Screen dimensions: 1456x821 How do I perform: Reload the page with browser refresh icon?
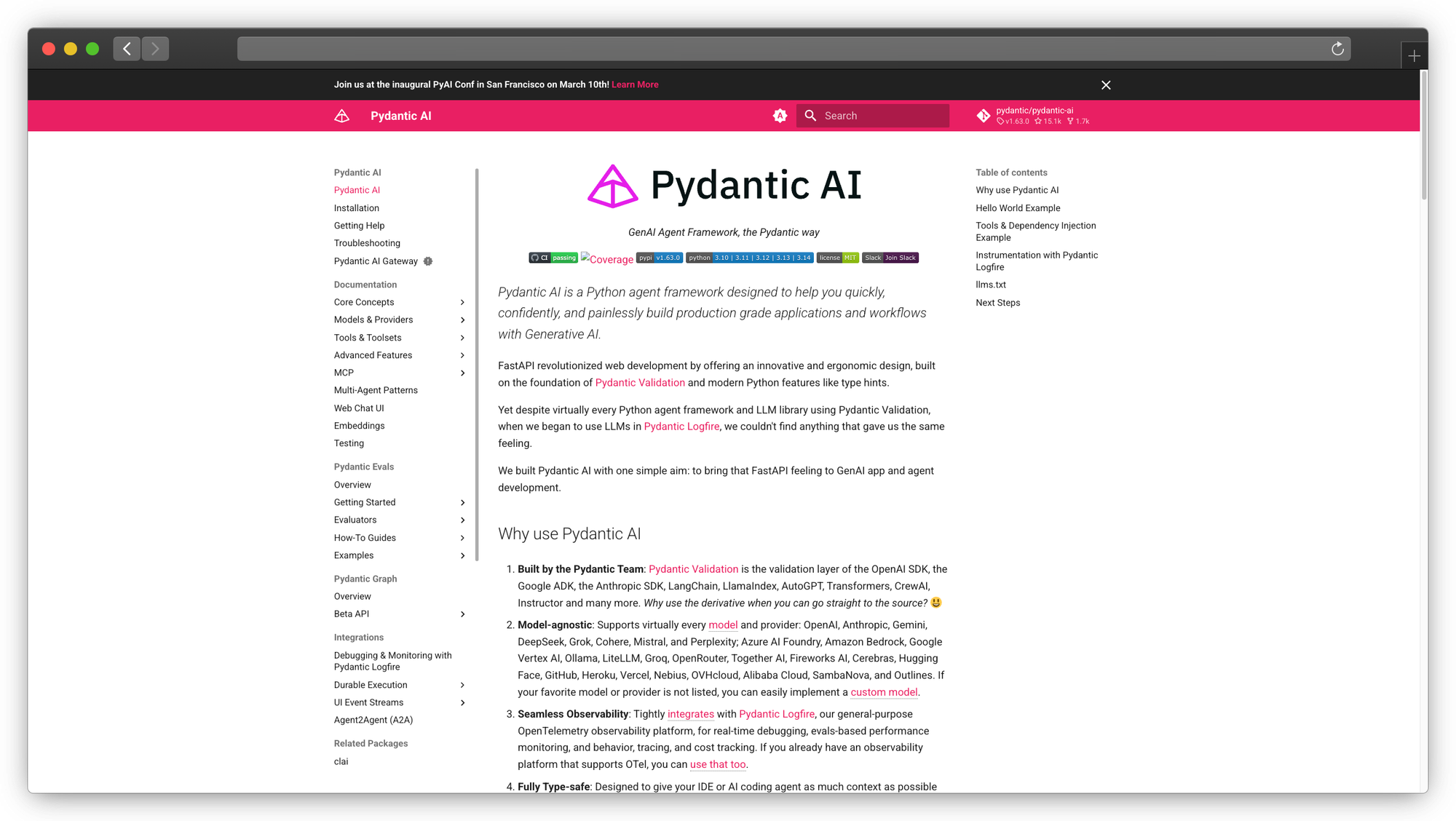point(1337,49)
